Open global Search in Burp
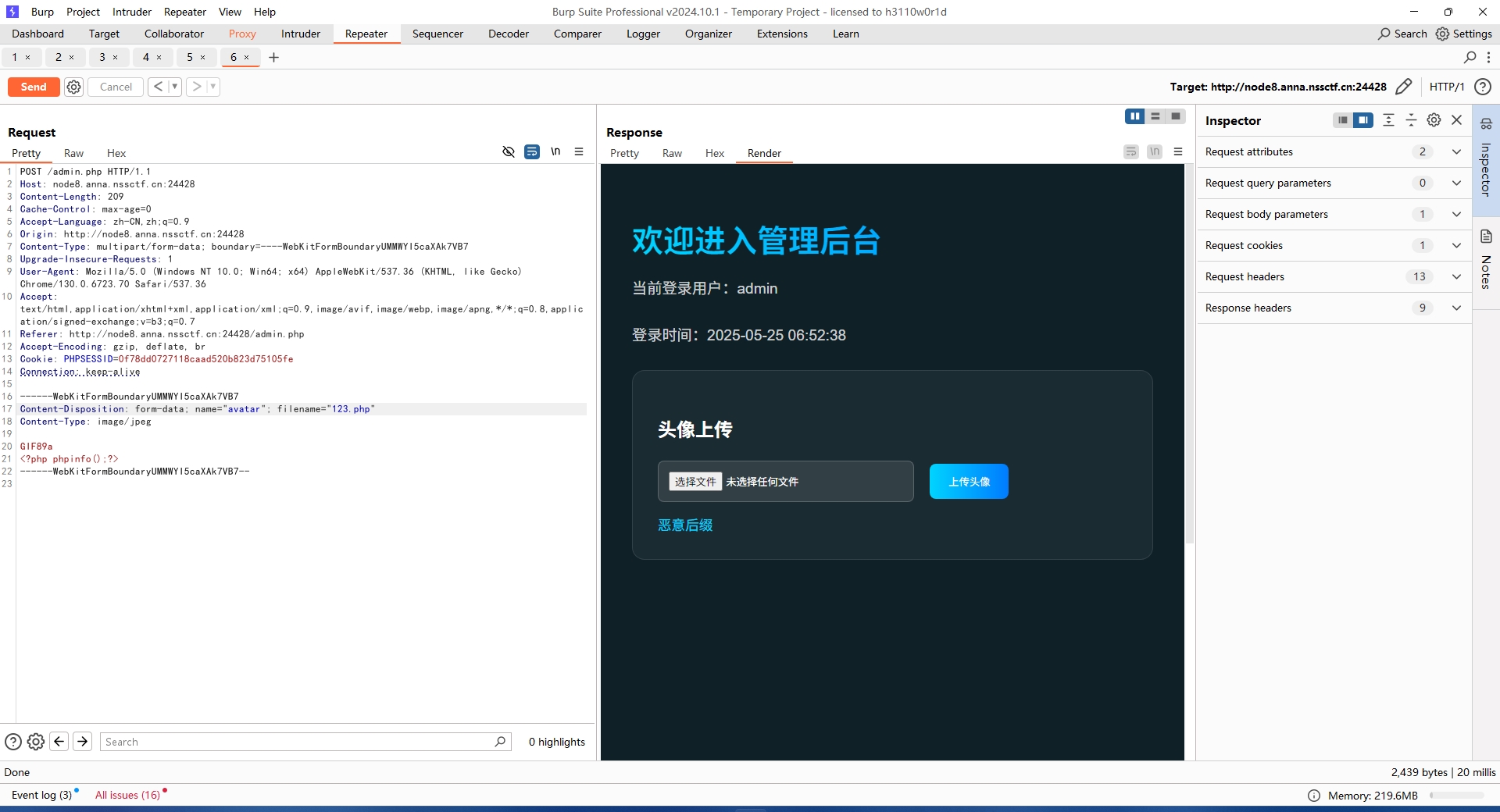Image resolution: width=1500 pixels, height=812 pixels. pyautogui.click(x=1402, y=34)
